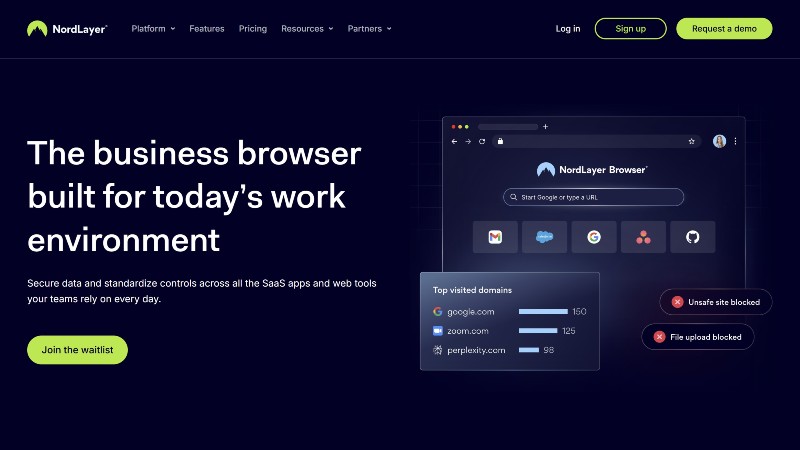Click the GitHub shortcut tile

coord(692,237)
